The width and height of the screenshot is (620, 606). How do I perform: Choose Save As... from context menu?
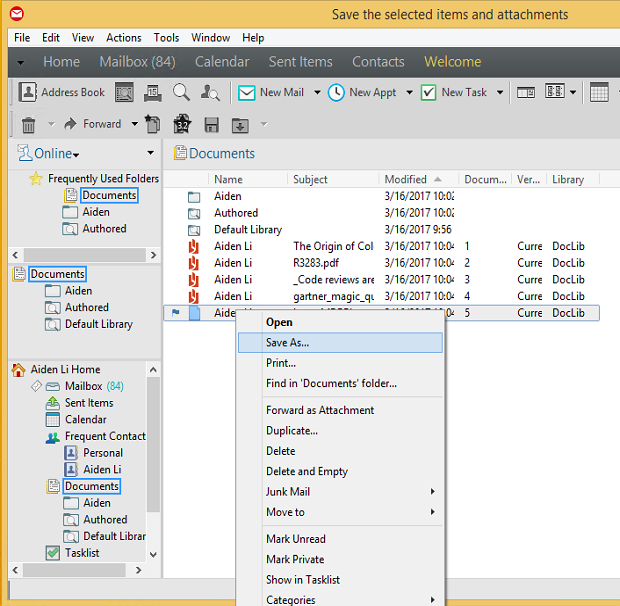point(287,342)
